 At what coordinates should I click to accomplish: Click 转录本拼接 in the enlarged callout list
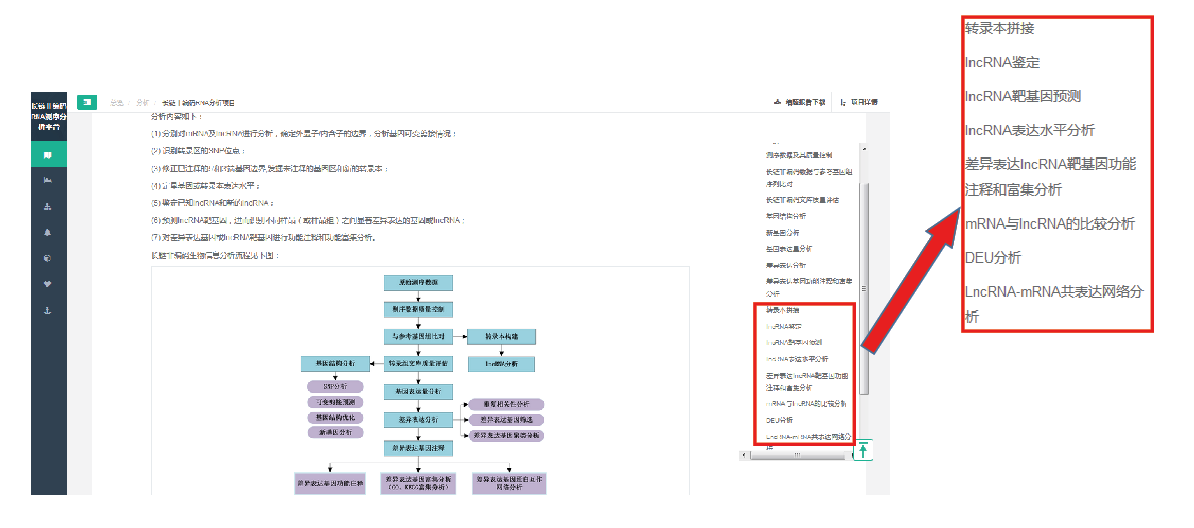pos(999,28)
